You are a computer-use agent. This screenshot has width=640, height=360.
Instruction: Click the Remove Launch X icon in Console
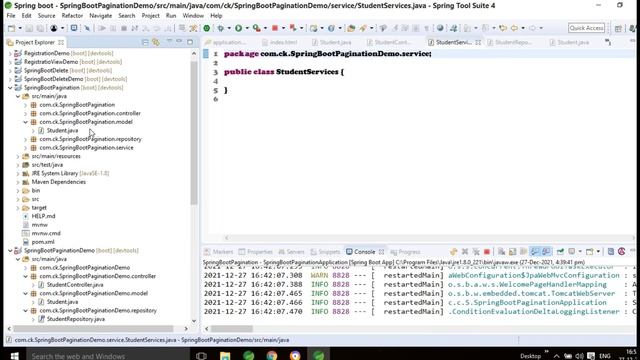(x=464, y=251)
